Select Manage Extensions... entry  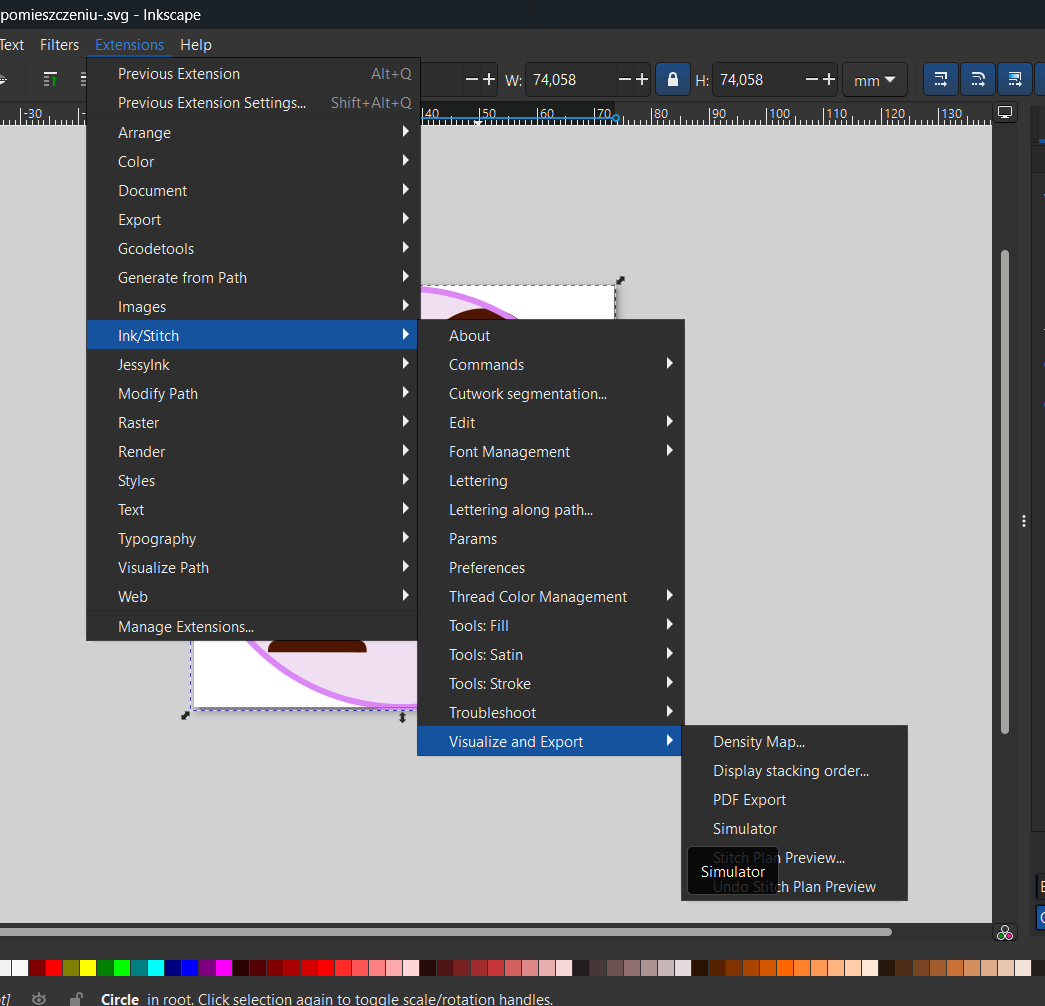[x=253, y=627]
